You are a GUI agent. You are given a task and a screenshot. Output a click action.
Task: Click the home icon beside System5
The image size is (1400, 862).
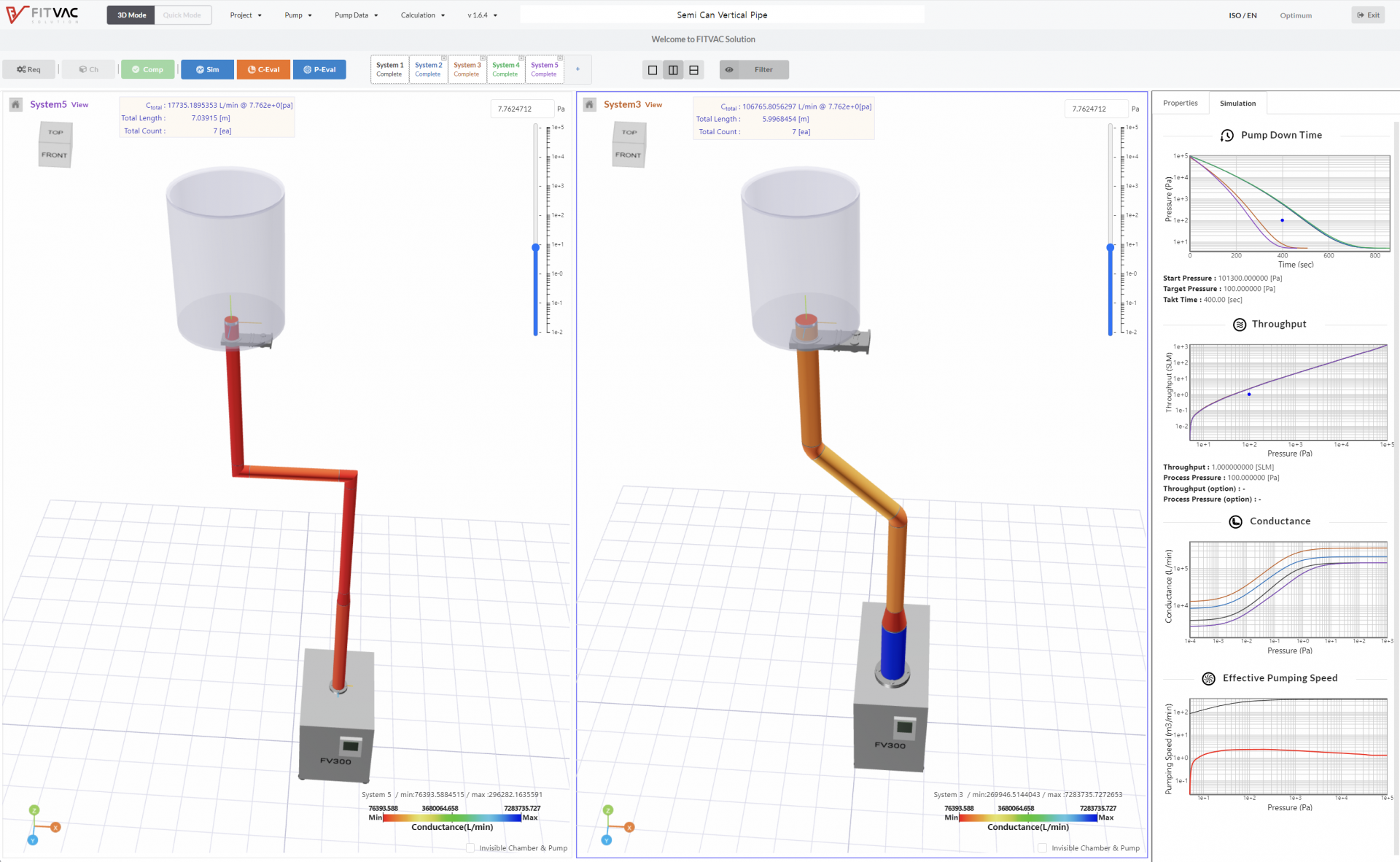(x=15, y=105)
